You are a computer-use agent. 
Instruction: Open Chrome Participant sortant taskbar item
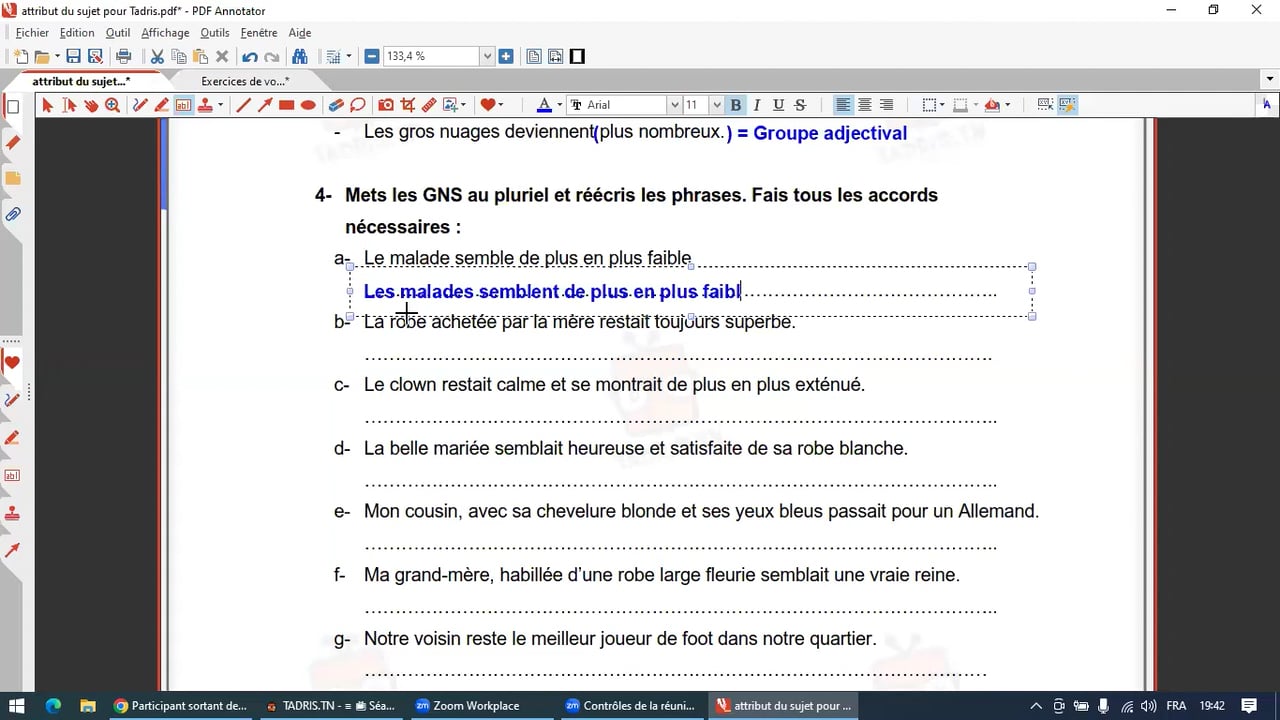[x=181, y=705]
